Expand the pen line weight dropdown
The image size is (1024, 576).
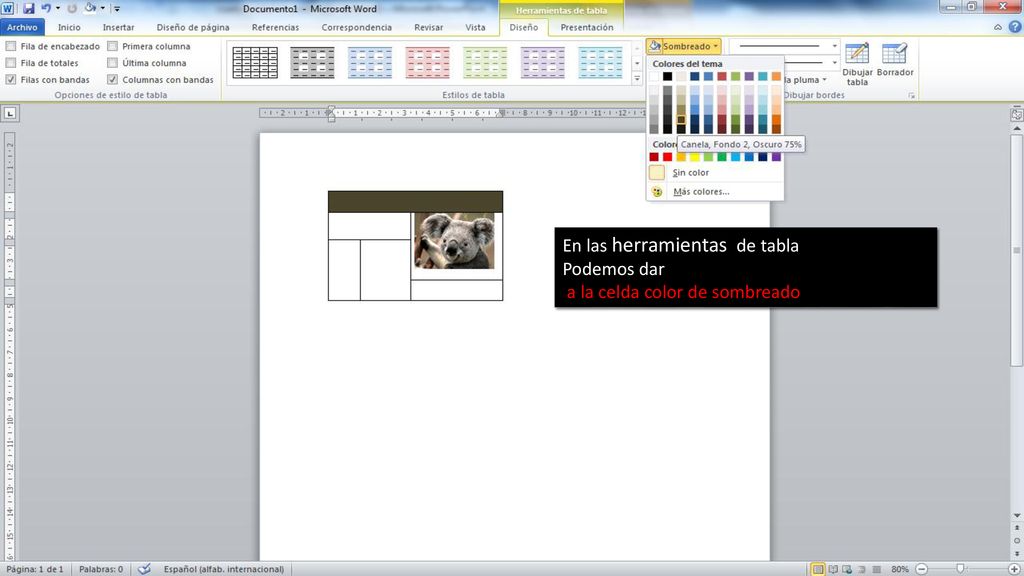tap(834, 63)
